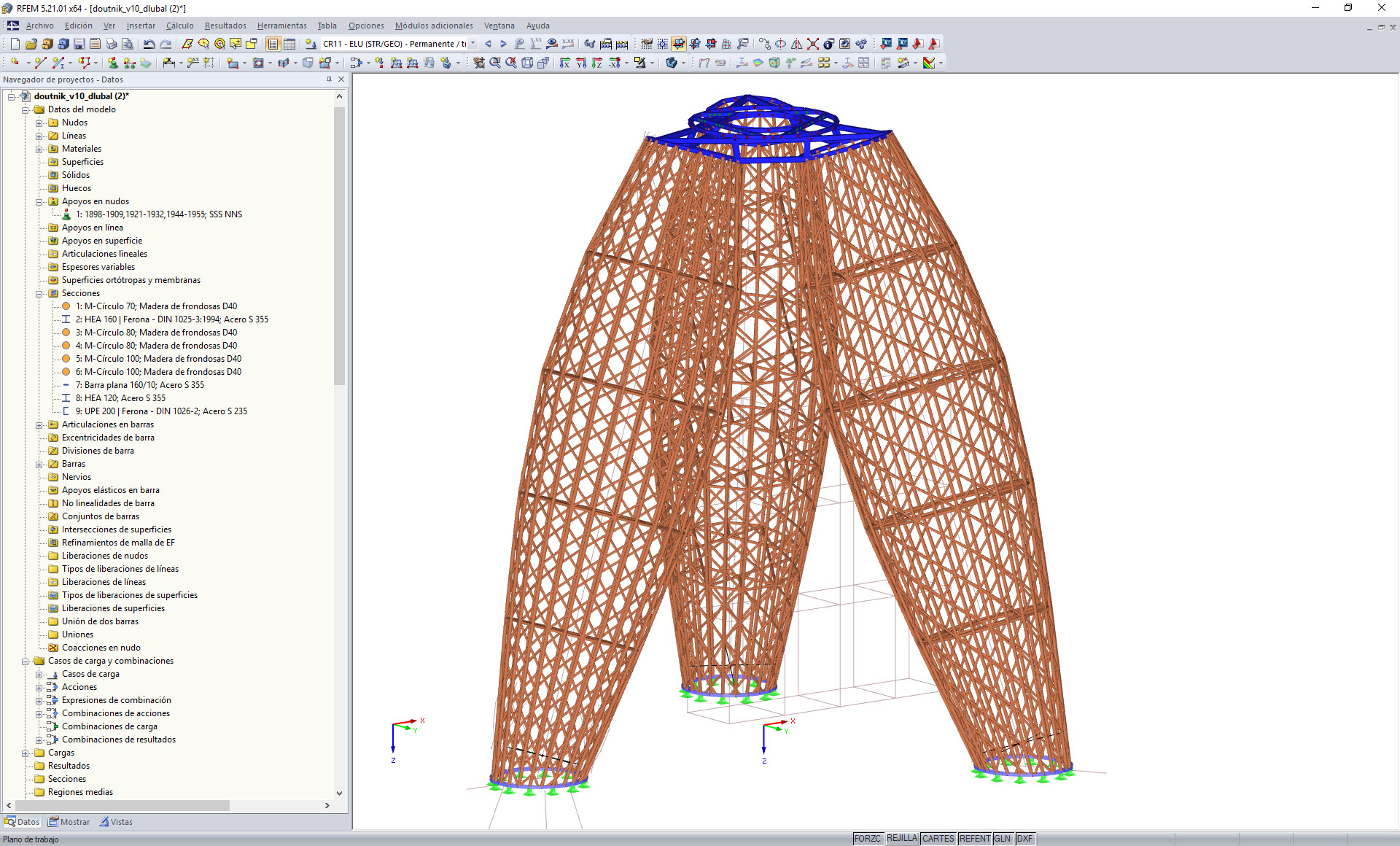The image size is (1400, 846).
Task: Open the load case dropdown
Action: (472, 44)
